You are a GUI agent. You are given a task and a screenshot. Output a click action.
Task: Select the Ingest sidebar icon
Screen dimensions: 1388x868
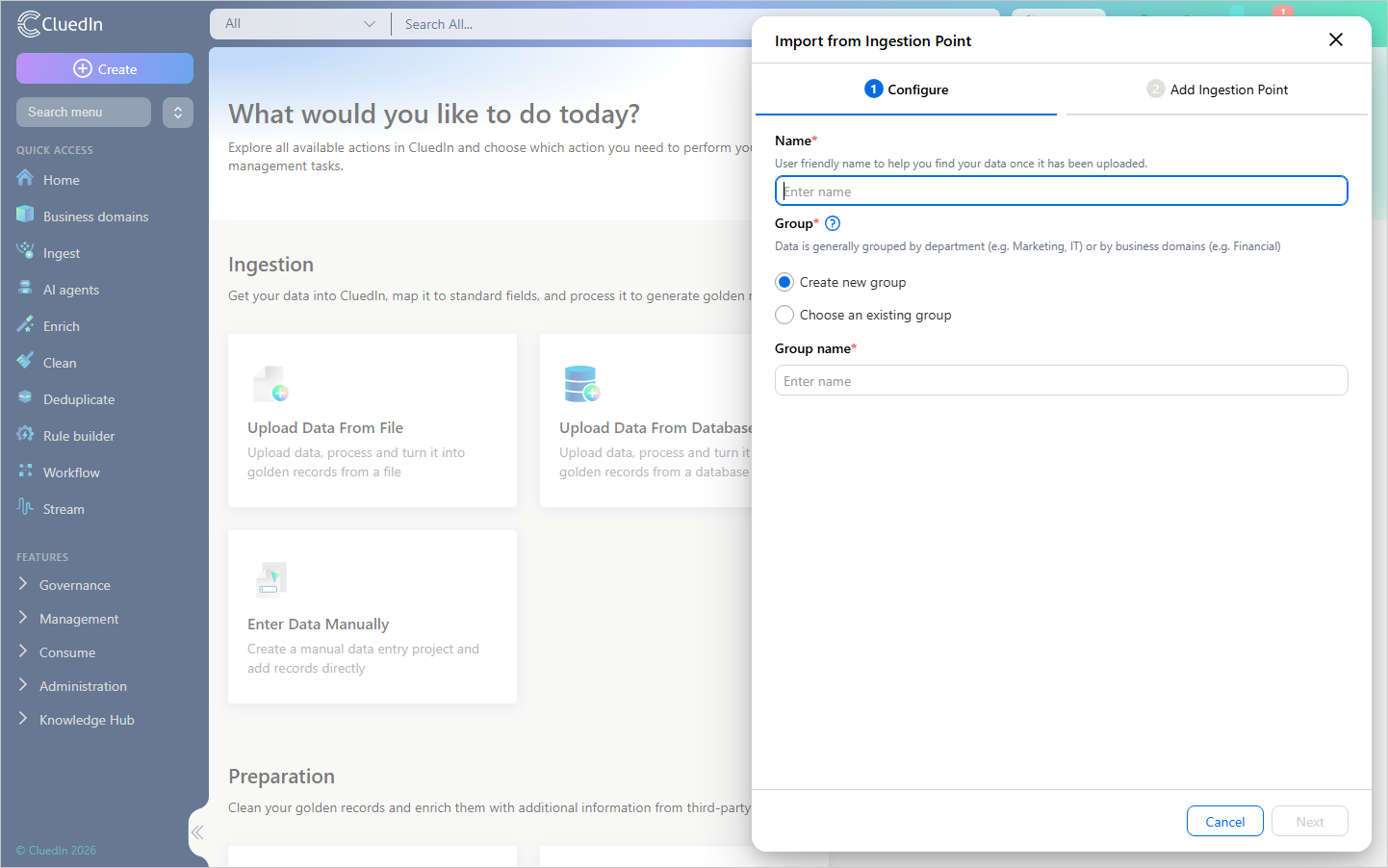[25, 251]
